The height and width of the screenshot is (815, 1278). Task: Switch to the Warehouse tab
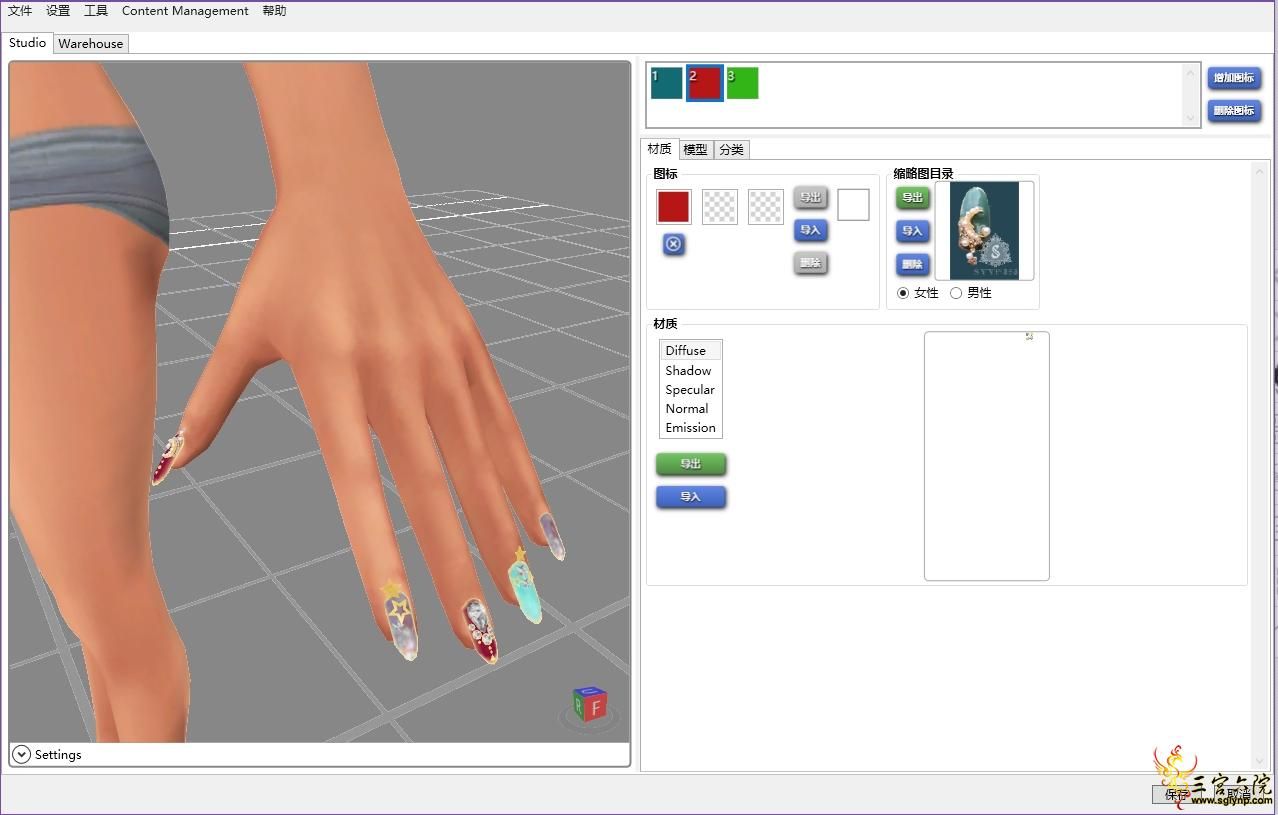[91, 44]
